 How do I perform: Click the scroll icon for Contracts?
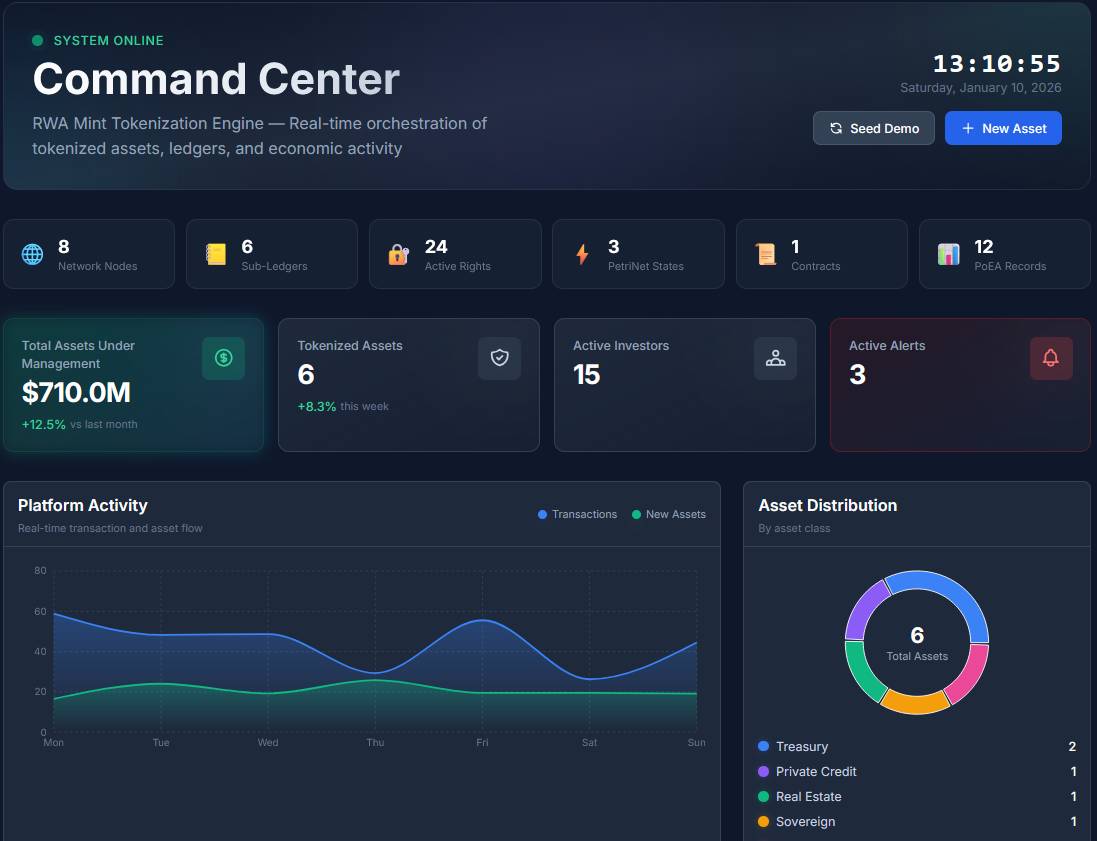click(766, 254)
